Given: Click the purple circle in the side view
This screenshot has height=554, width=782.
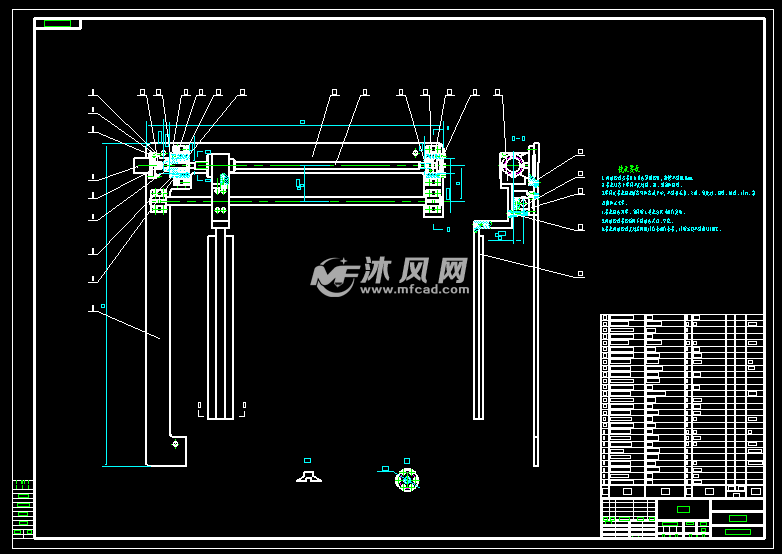Looking at the screenshot, I should 513,164.
